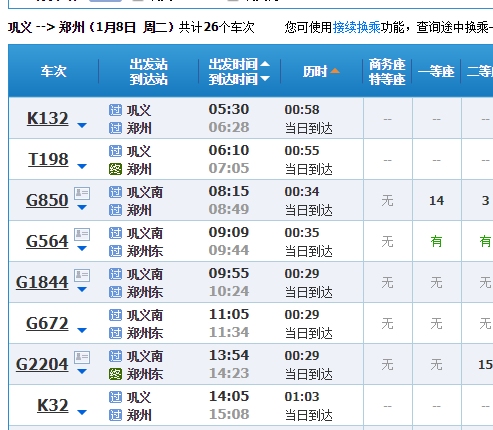493x430 pixels.
Task: Sort by 历时 duration column
Action: [321, 71]
